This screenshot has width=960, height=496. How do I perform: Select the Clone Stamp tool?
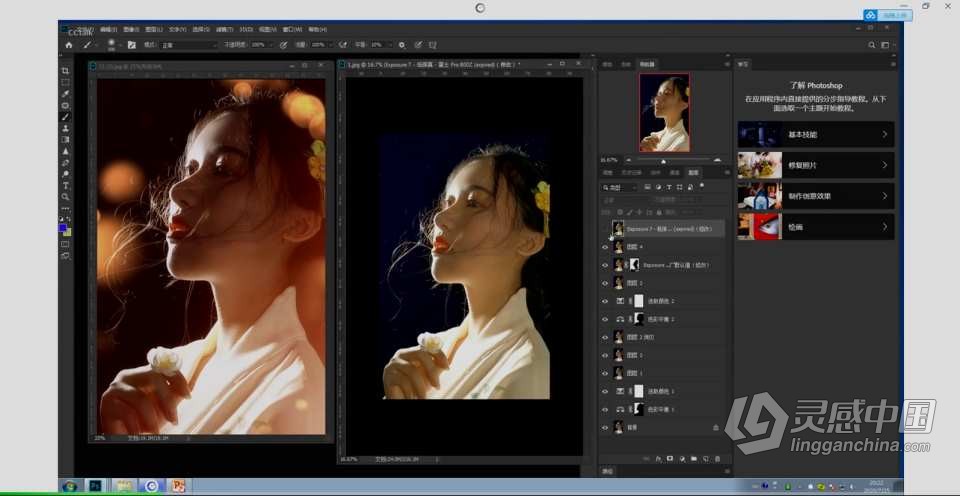(x=65, y=129)
